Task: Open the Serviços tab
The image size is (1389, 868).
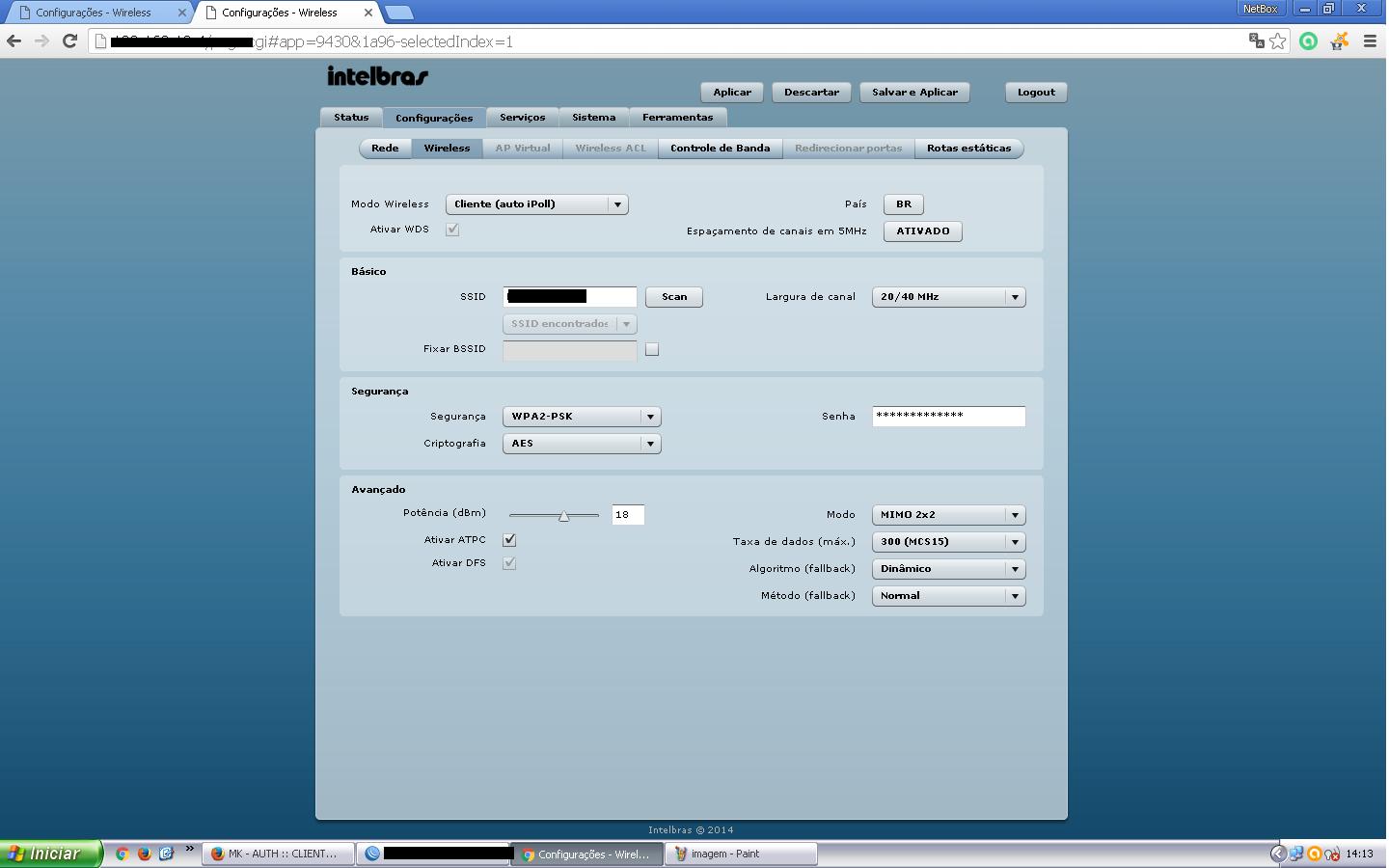Action: coord(523,118)
